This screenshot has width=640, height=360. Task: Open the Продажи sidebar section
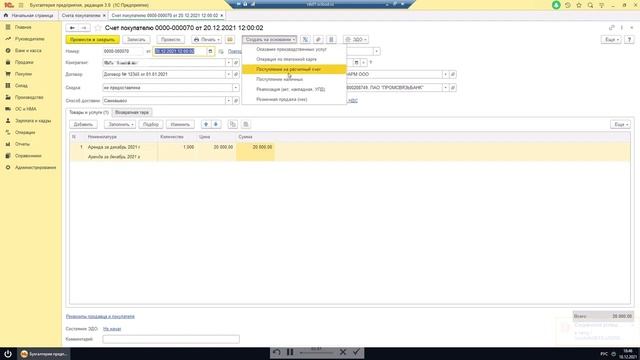coord(24,62)
